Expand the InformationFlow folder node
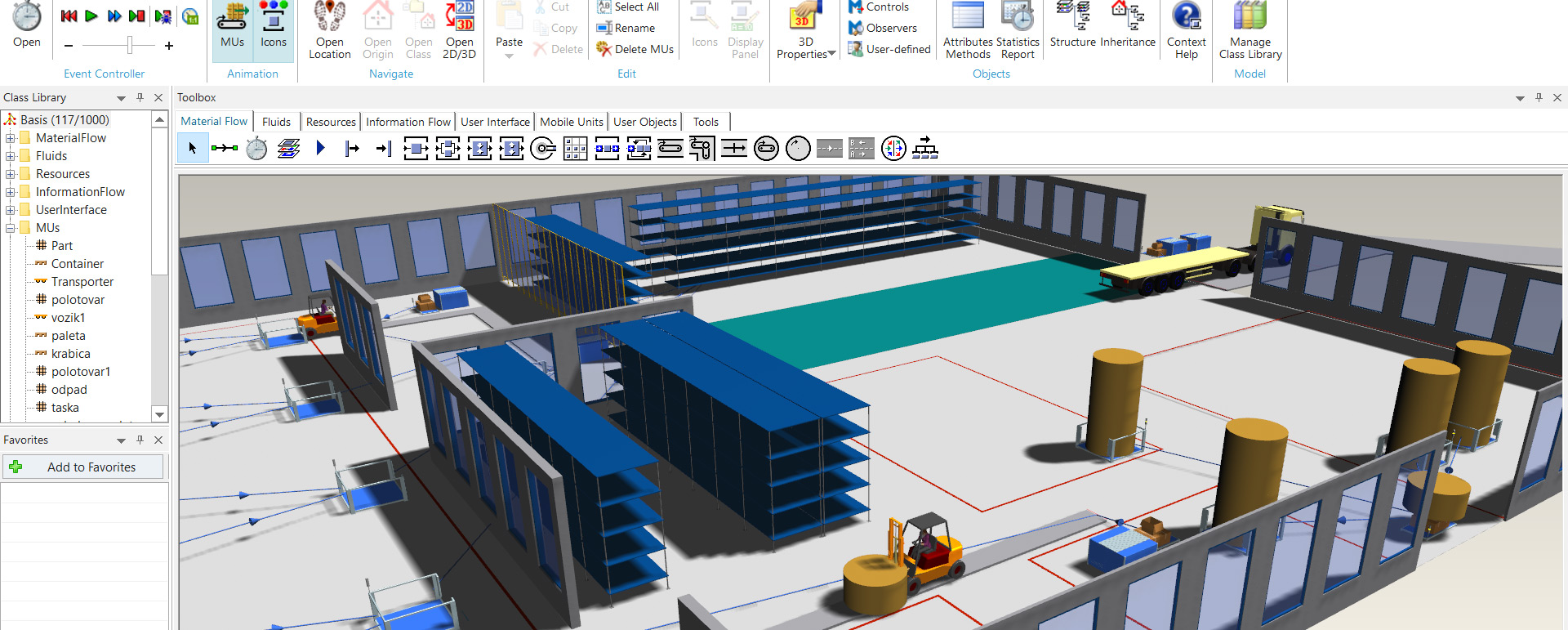1568x630 pixels. [x=11, y=192]
